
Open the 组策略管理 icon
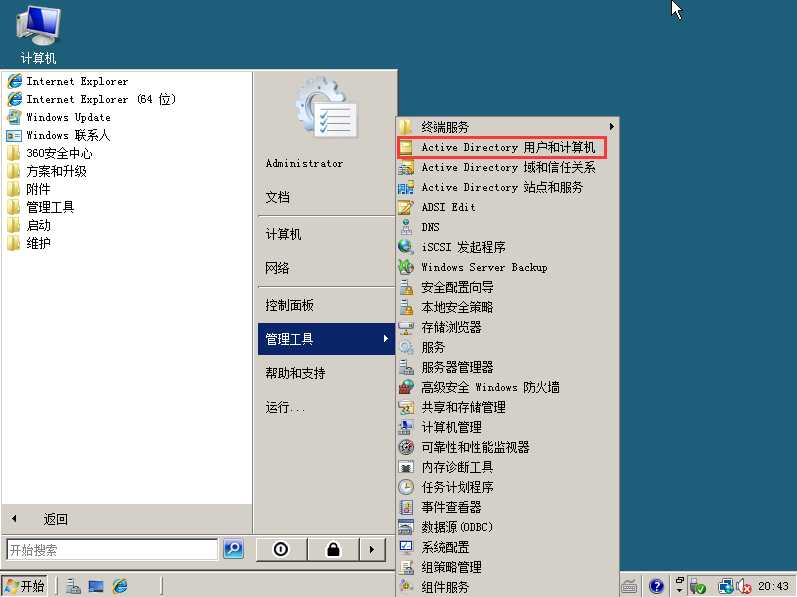(406, 568)
